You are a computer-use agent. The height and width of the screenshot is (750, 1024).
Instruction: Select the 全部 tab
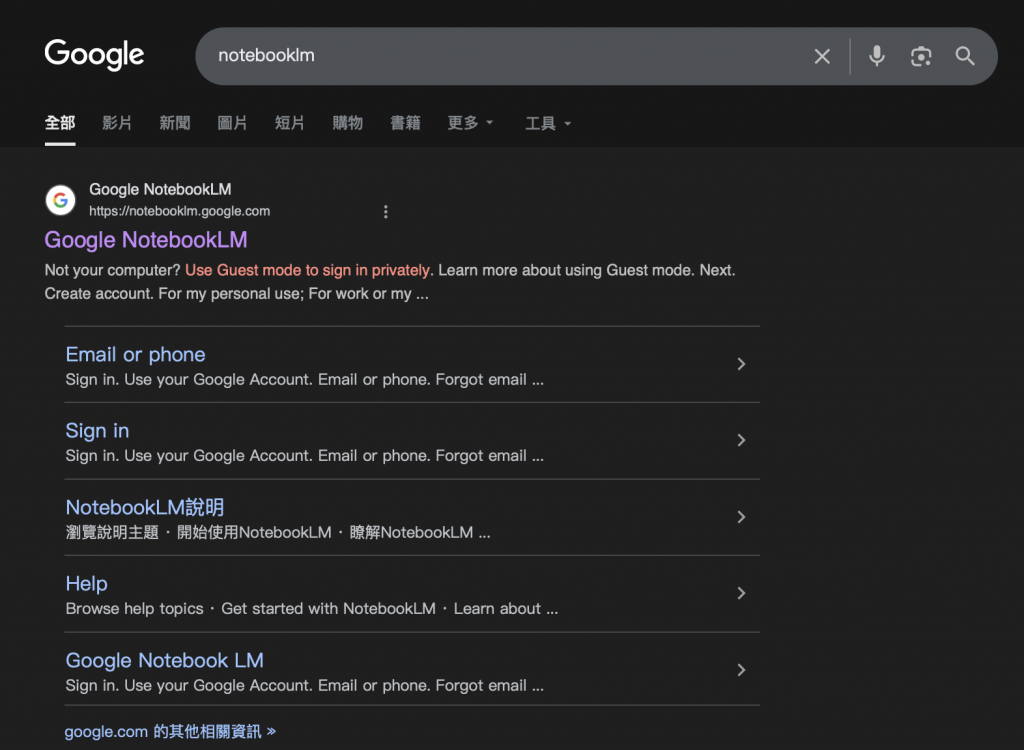(x=60, y=123)
